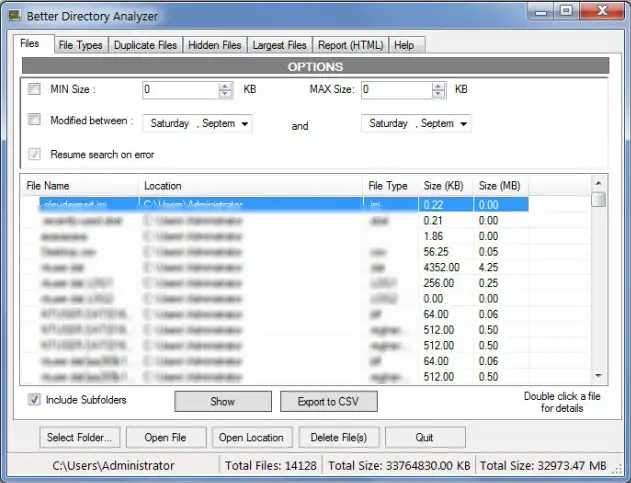Enable the Modified between checkbox
631x483 pixels.
[x=34, y=119]
